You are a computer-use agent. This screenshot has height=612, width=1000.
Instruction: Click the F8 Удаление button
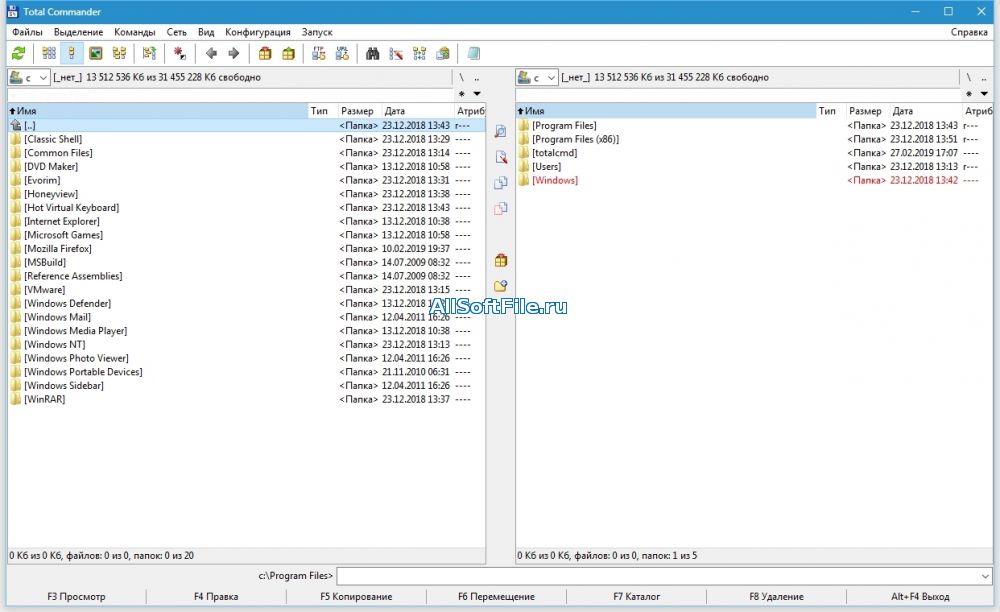pyautogui.click(x=776, y=597)
